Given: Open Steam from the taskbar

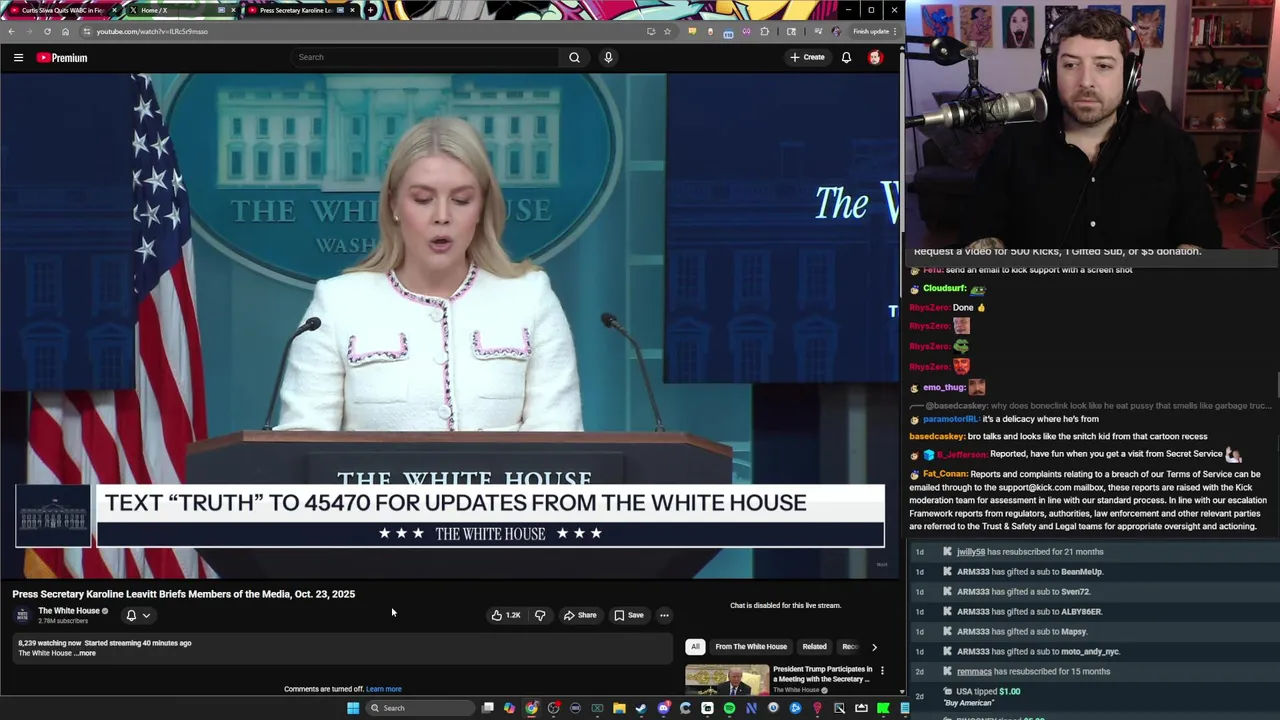Looking at the screenshot, I should click(x=641, y=708).
